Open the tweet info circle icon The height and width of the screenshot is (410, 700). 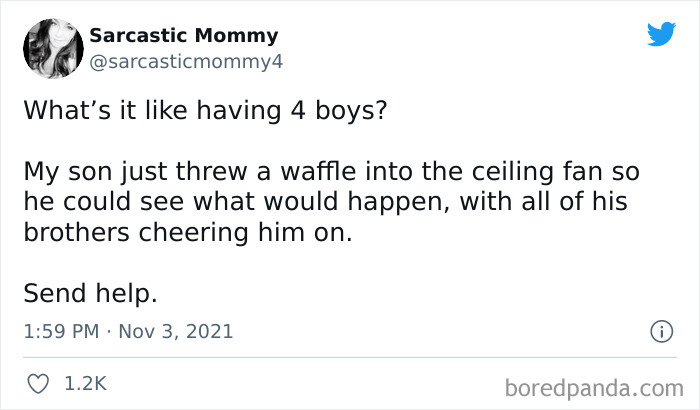pyautogui.click(x=661, y=331)
